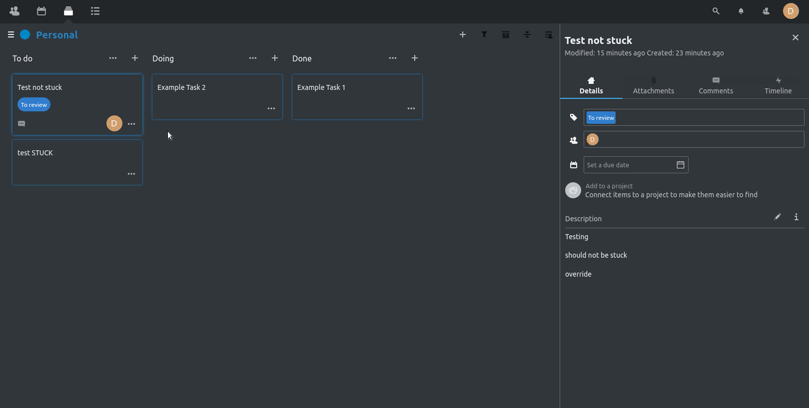This screenshot has width=809, height=408.
Task: Open the Test not stuck card
Action: pyautogui.click(x=77, y=105)
